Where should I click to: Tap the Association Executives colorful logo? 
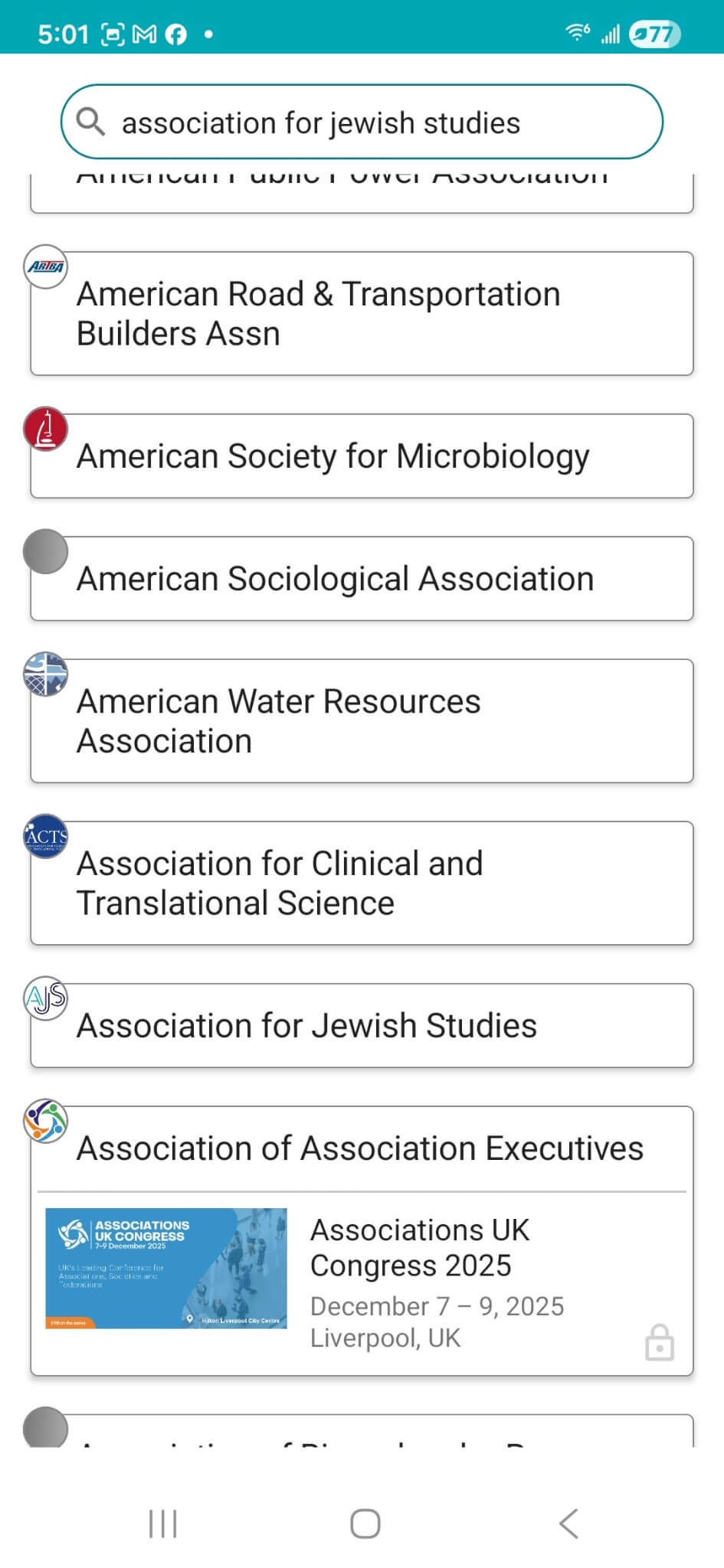point(46,1121)
